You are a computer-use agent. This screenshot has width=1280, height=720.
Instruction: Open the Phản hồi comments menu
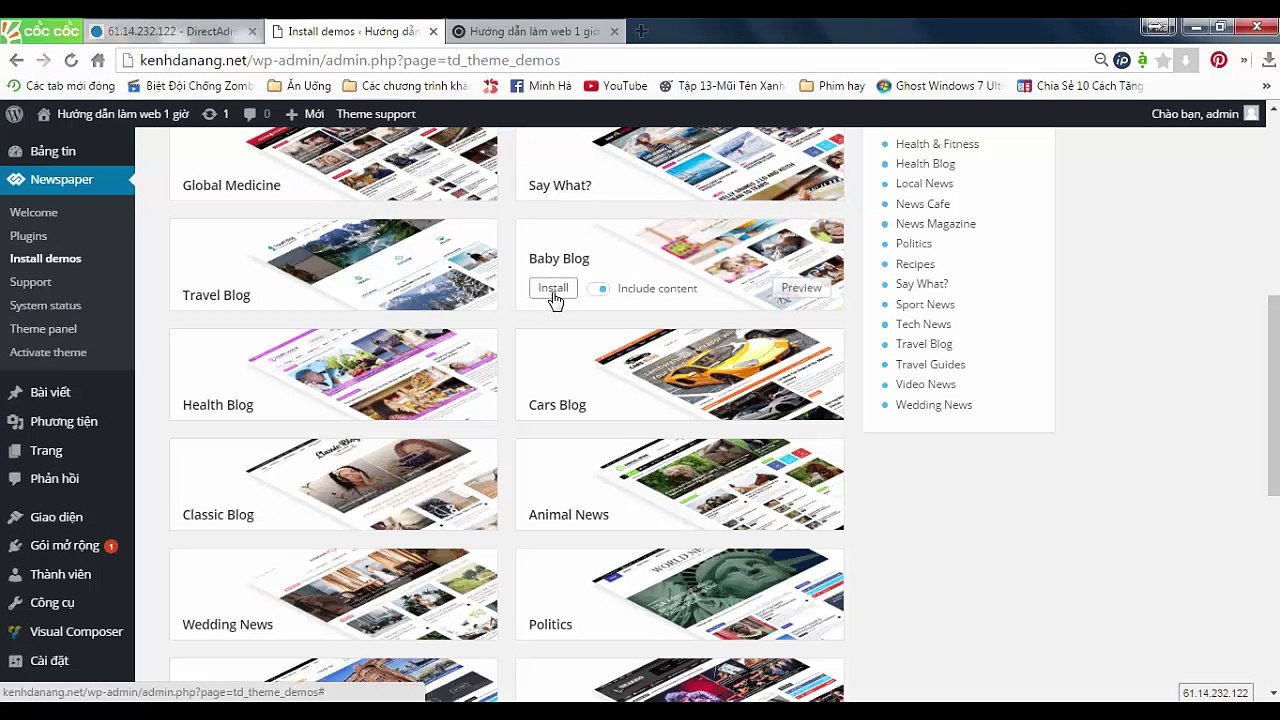67,478
